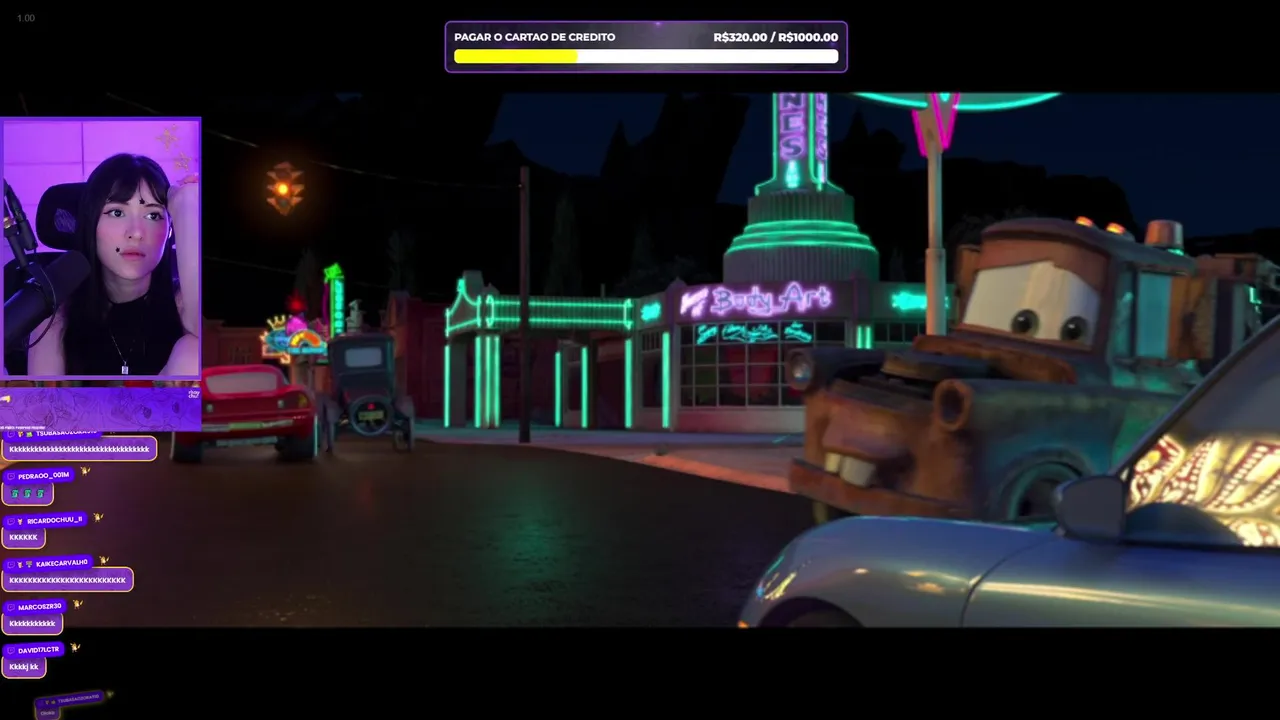Click the Pikachu sticker beside PEDRAOO_001M
This screenshot has width=1280, height=720.
85,471
